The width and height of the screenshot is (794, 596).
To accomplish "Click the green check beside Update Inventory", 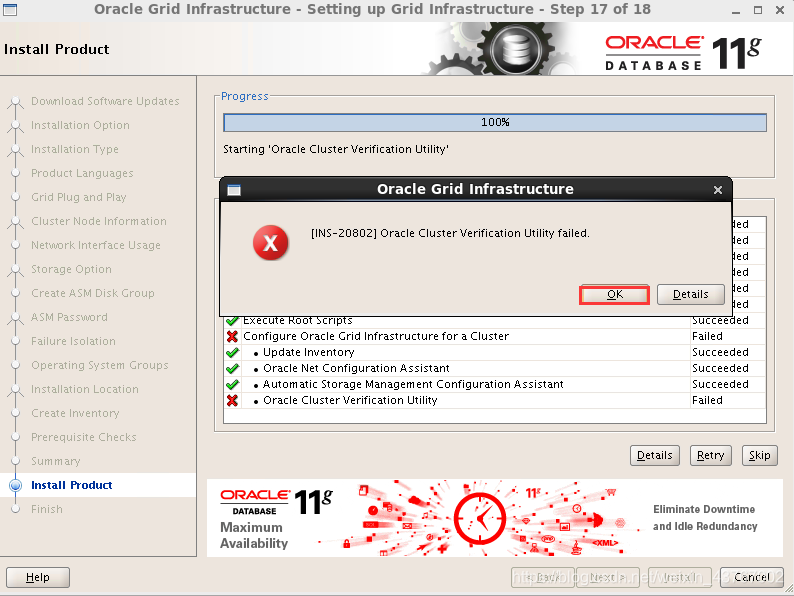I will pos(232,352).
